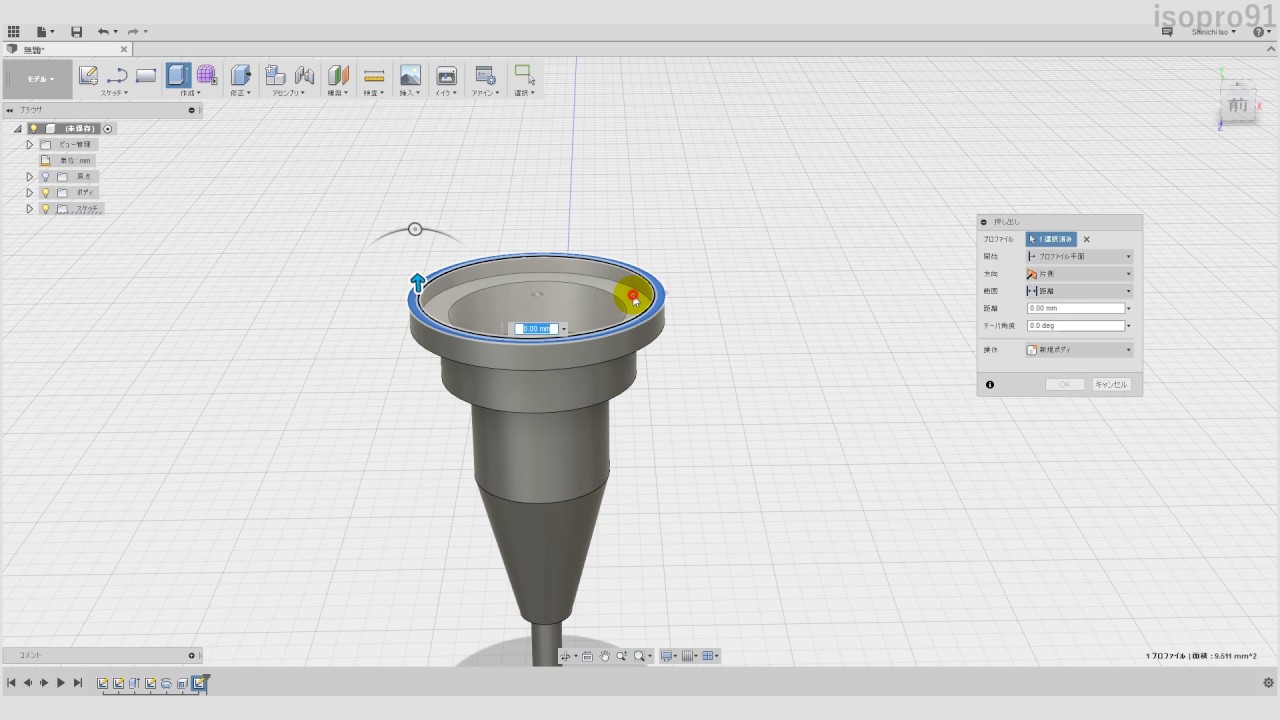Open the data panel grid icon
This screenshot has height=720, width=1280.
click(14, 32)
